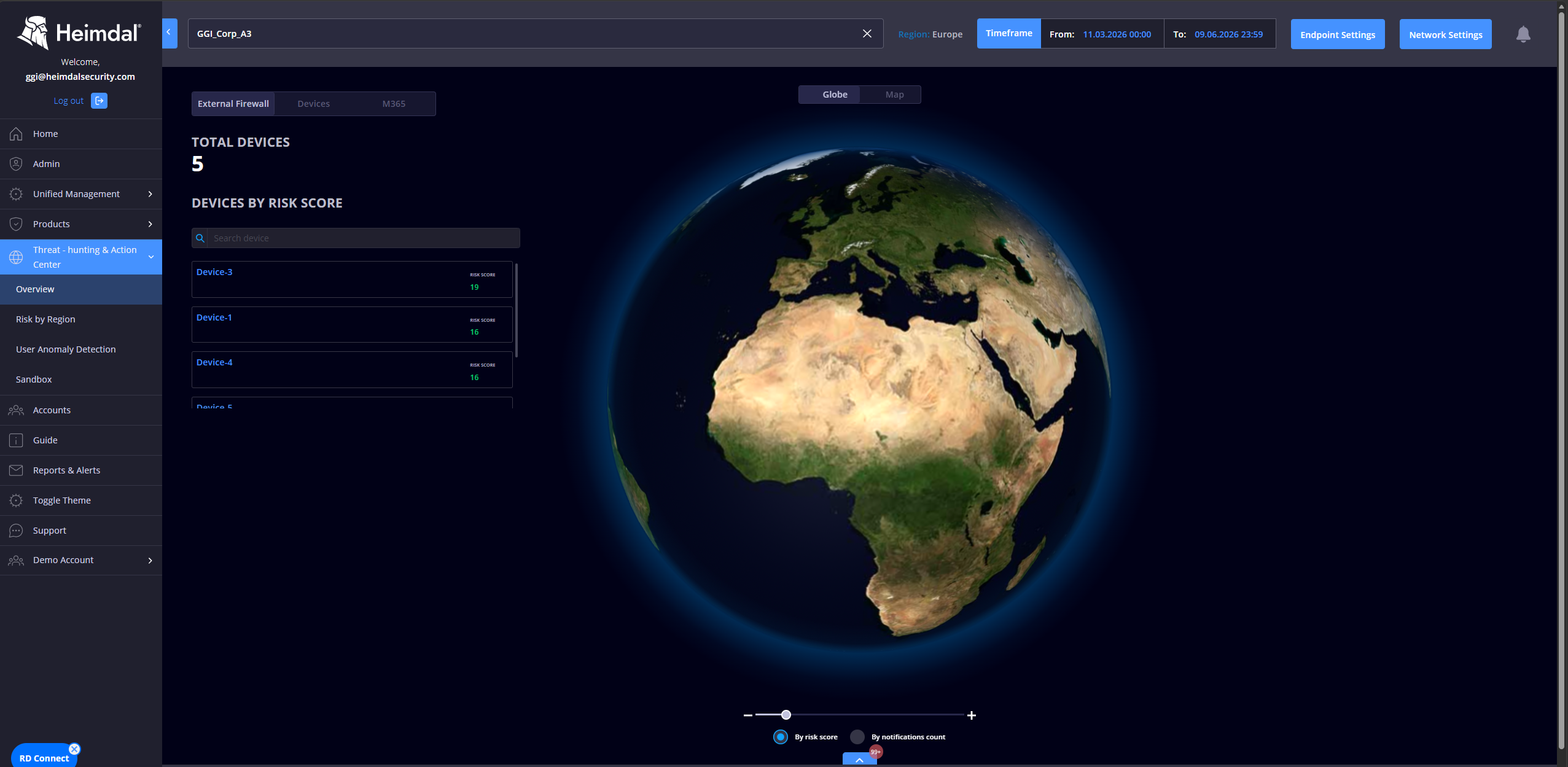Open Device-1 details link
Viewport: 1568px width, 767px height.
tap(214, 317)
